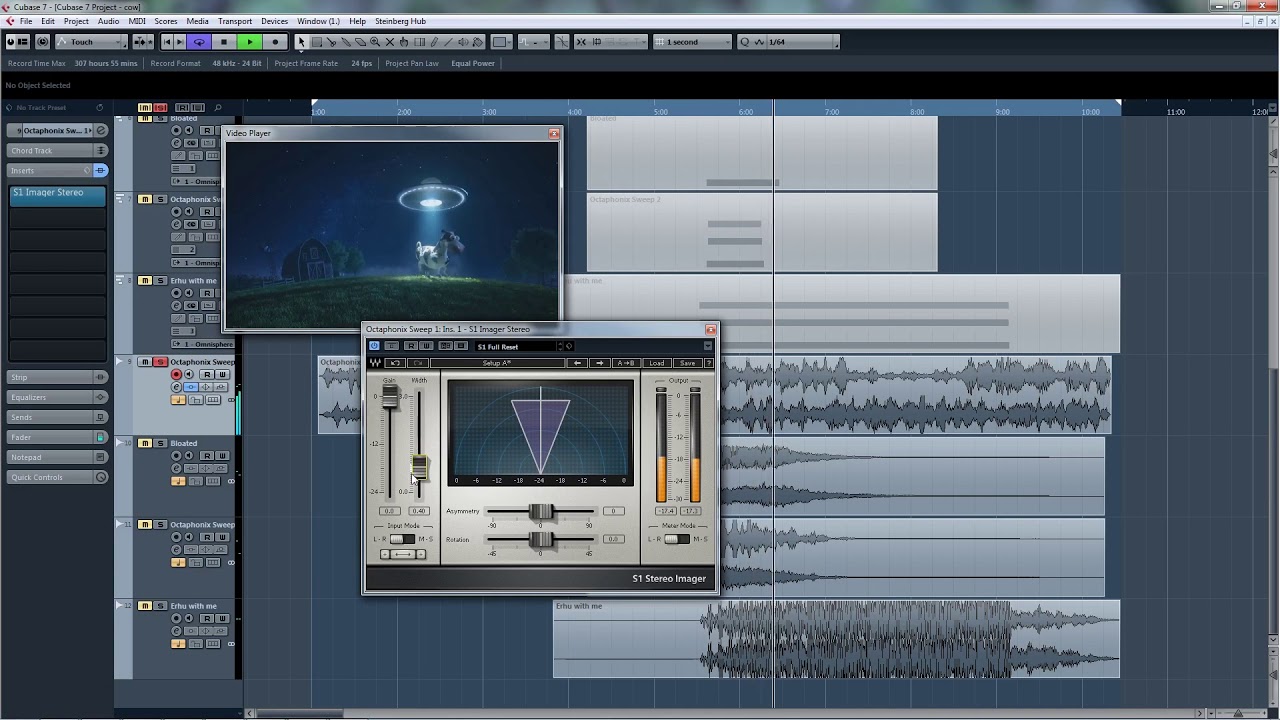Expand the Equalizers inspector section
Viewport: 1280px width, 720px height.
tap(57, 397)
